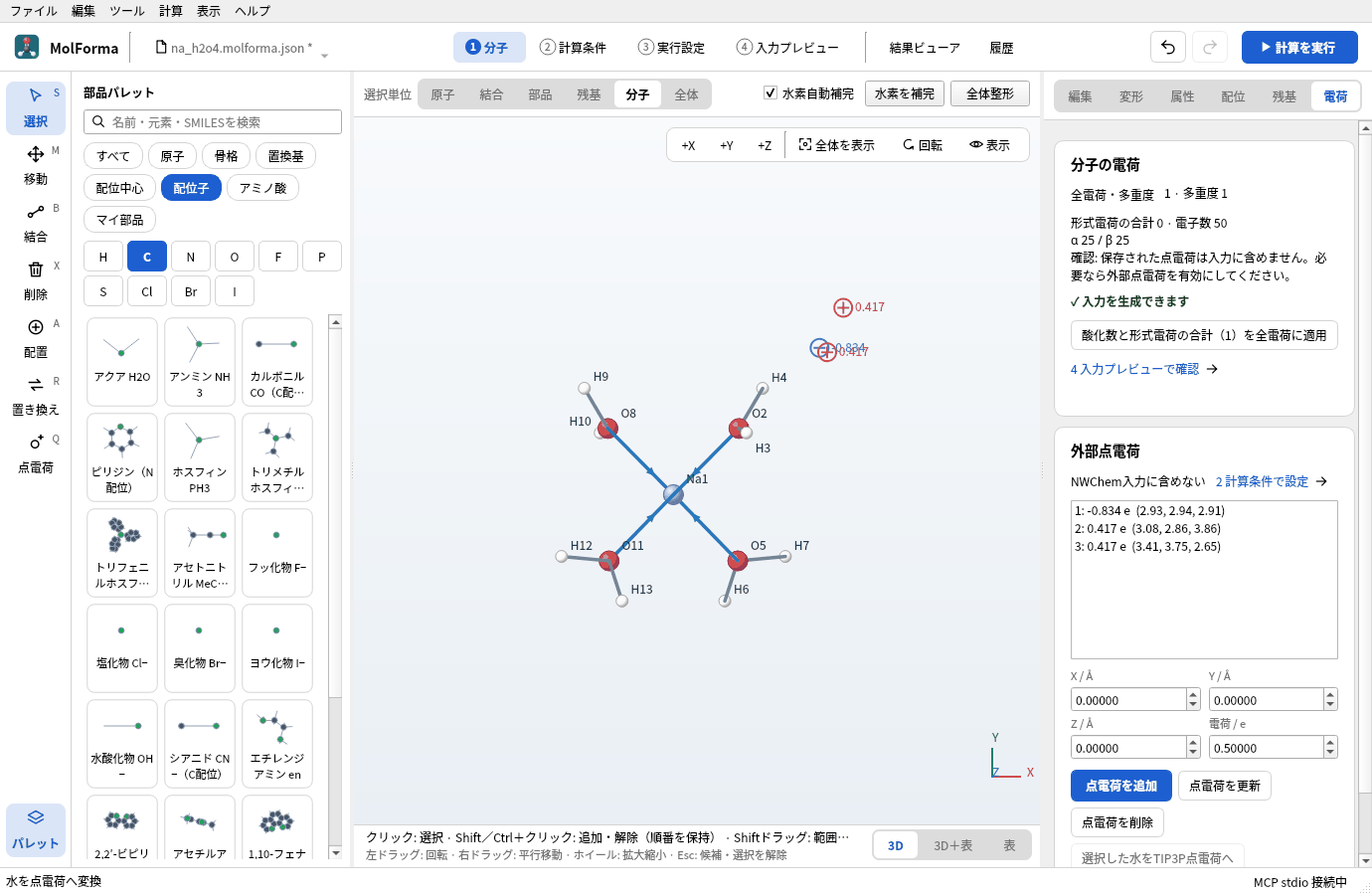The width and height of the screenshot is (1372, 895).
Task: Choose the 結合 (bond) tool
Action: pos(36,223)
